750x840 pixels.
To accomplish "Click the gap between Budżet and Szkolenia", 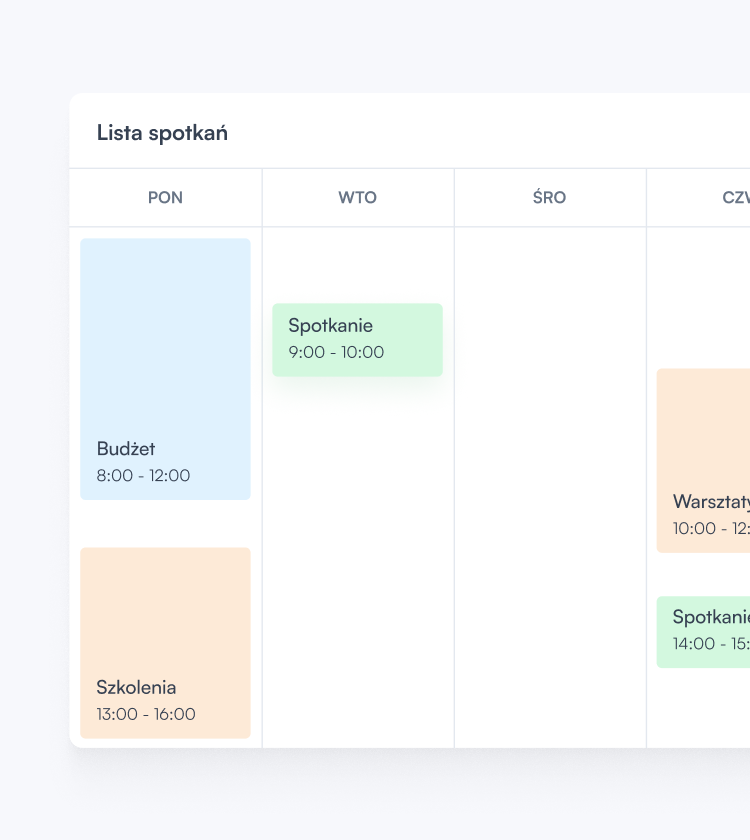I will [x=166, y=524].
